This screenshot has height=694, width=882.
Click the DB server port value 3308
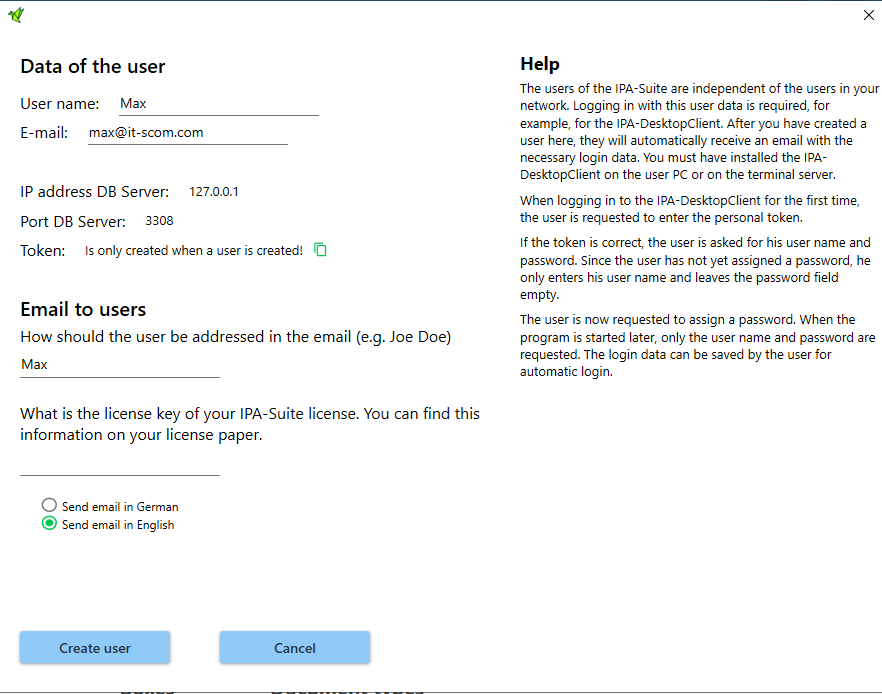pos(160,221)
